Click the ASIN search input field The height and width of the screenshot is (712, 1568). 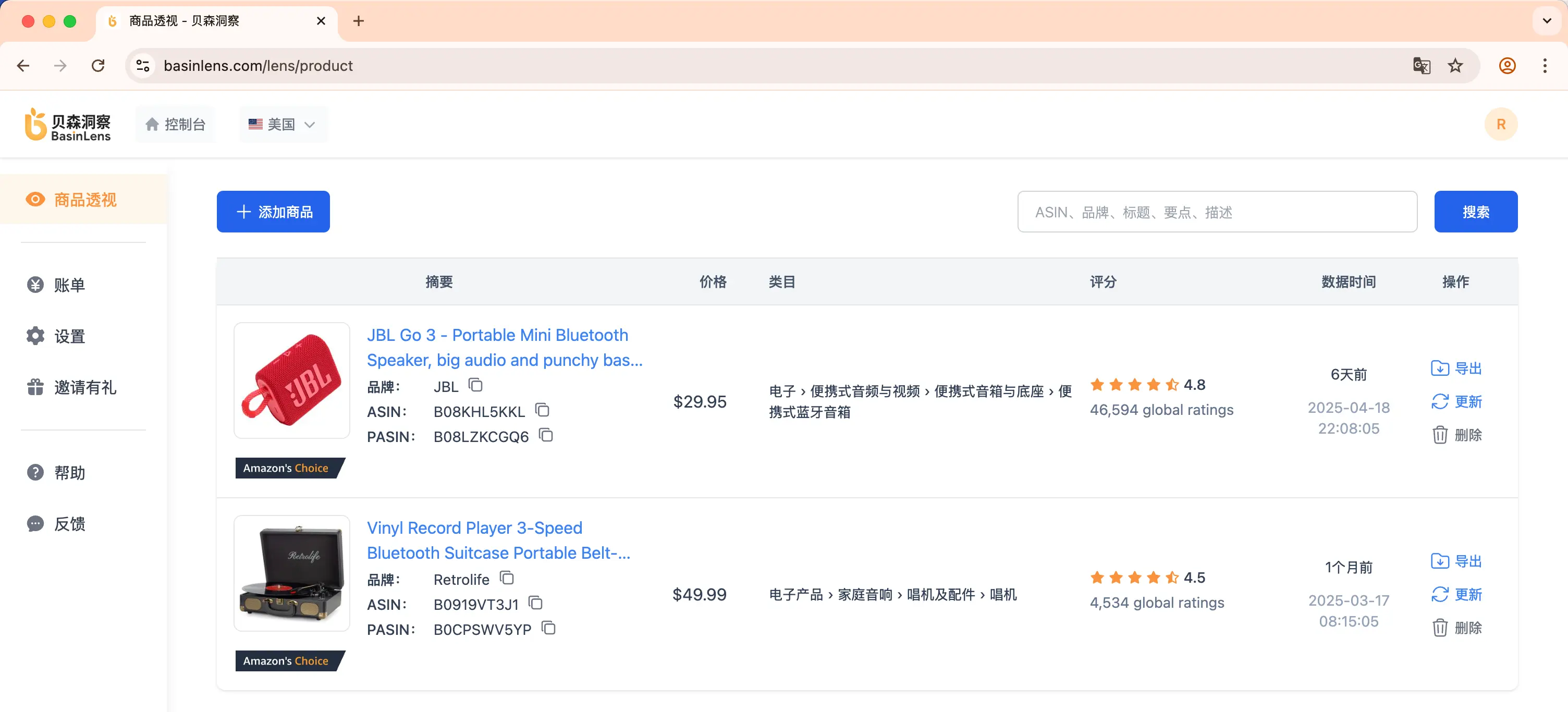pyautogui.click(x=1217, y=212)
